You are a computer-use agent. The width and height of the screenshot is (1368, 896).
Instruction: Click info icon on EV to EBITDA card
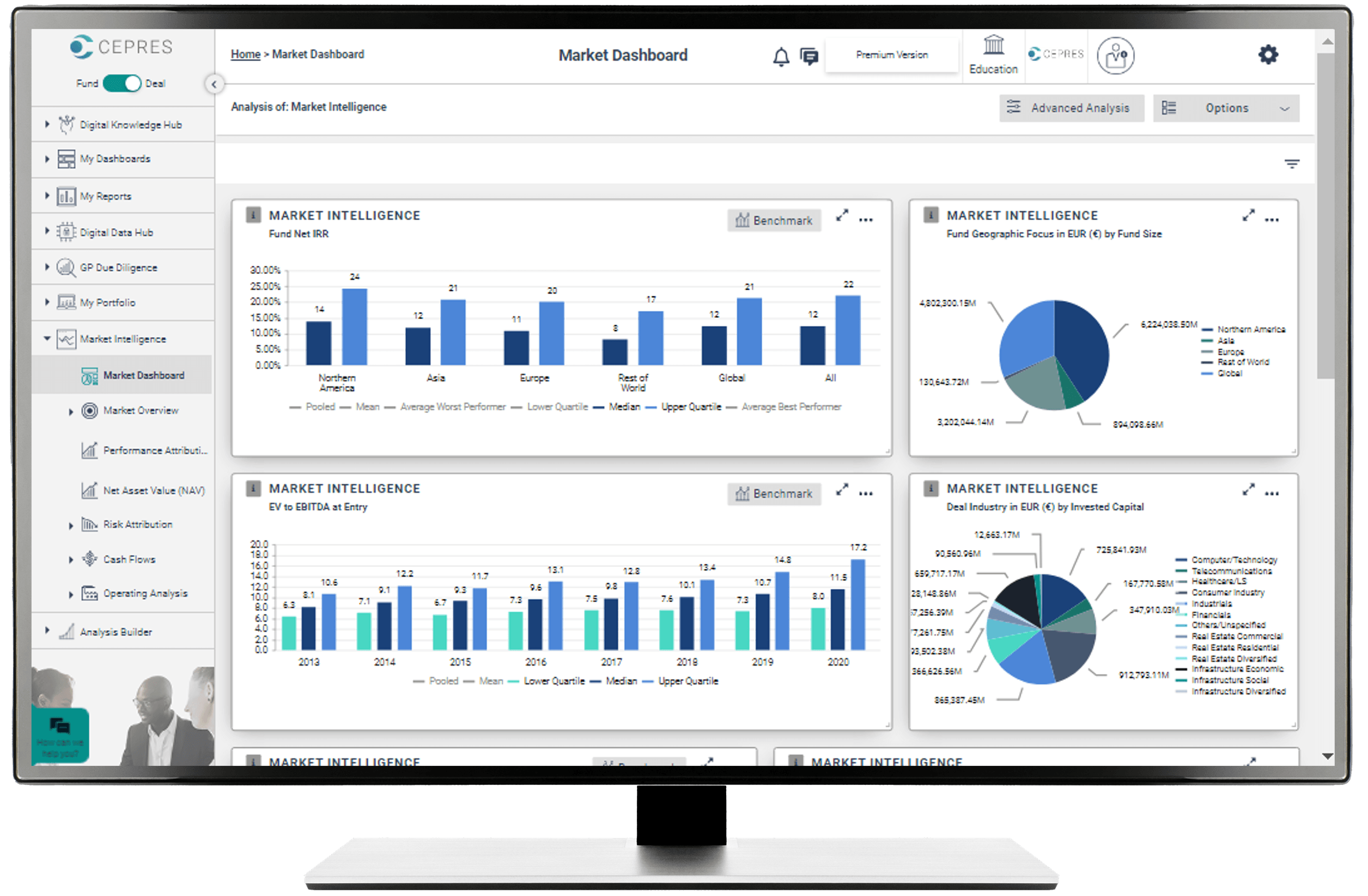click(x=253, y=489)
